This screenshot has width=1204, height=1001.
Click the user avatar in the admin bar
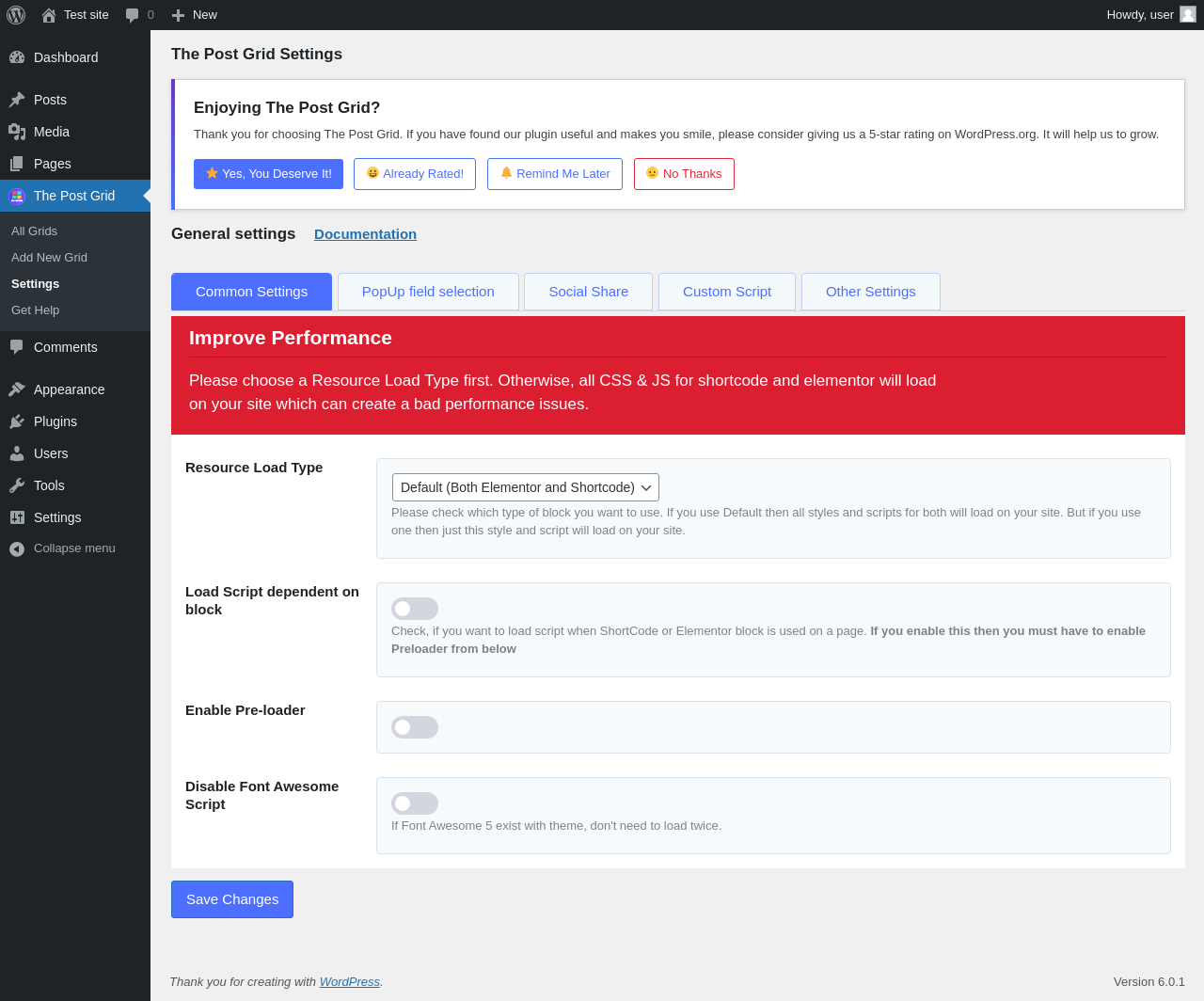[x=1188, y=14]
